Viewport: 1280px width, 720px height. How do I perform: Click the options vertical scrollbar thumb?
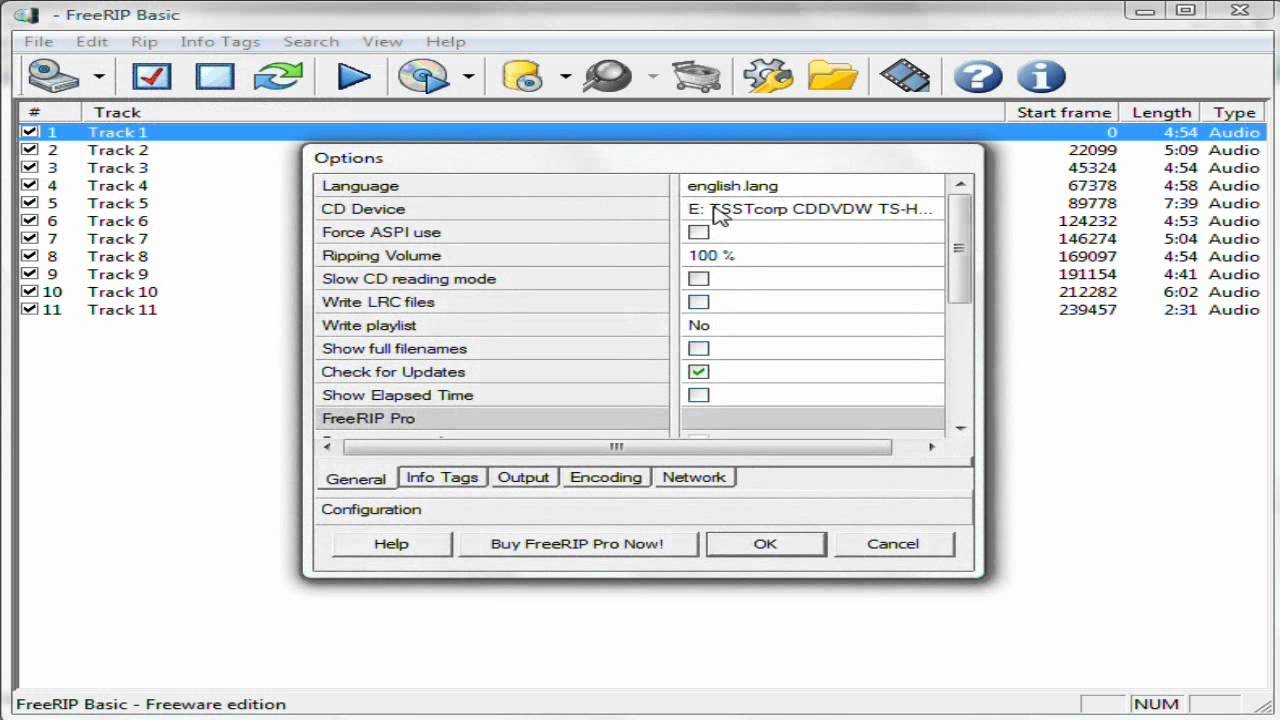click(x=960, y=248)
